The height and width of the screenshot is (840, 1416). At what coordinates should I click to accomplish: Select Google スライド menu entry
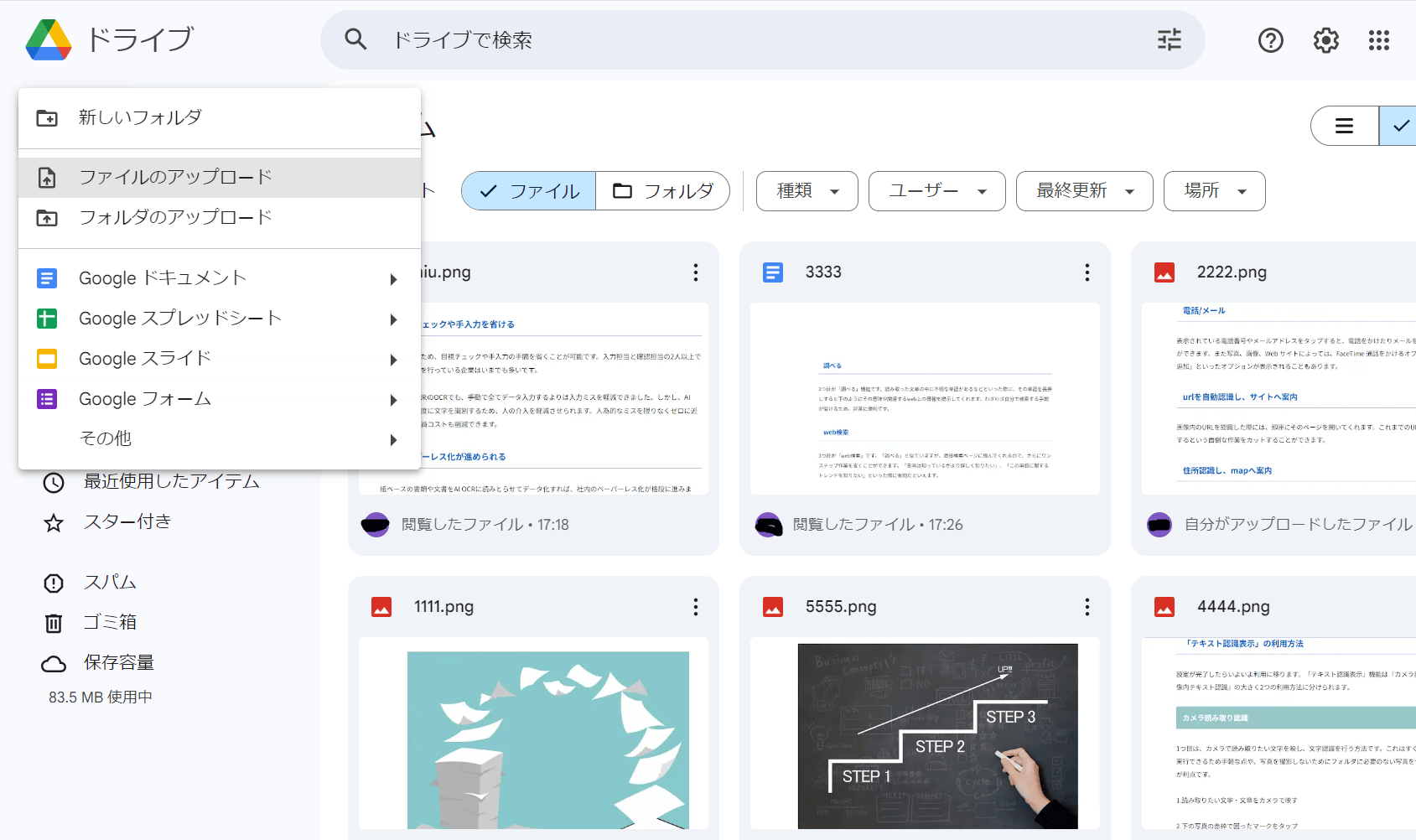click(220, 359)
